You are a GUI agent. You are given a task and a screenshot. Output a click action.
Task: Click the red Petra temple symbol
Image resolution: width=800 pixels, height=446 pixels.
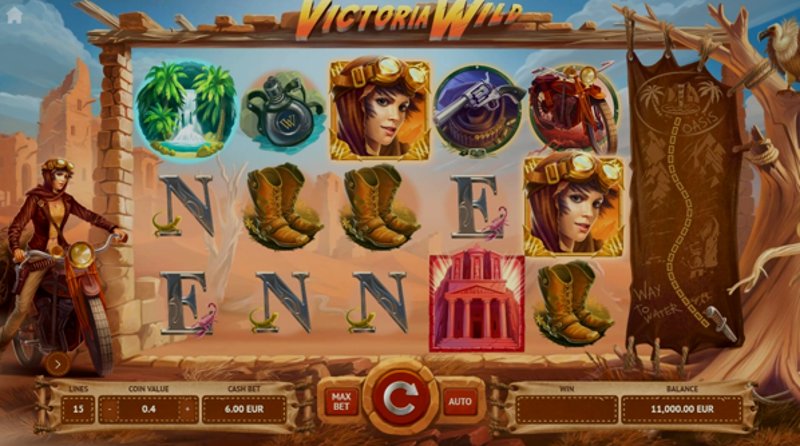[477, 303]
